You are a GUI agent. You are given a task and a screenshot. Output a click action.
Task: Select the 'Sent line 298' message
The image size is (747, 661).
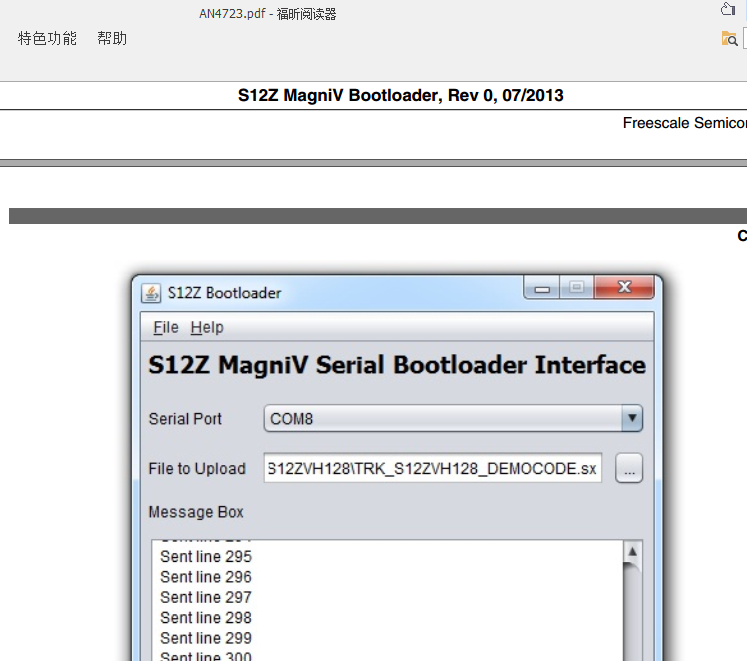pyautogui.click(x=206, y=618)
